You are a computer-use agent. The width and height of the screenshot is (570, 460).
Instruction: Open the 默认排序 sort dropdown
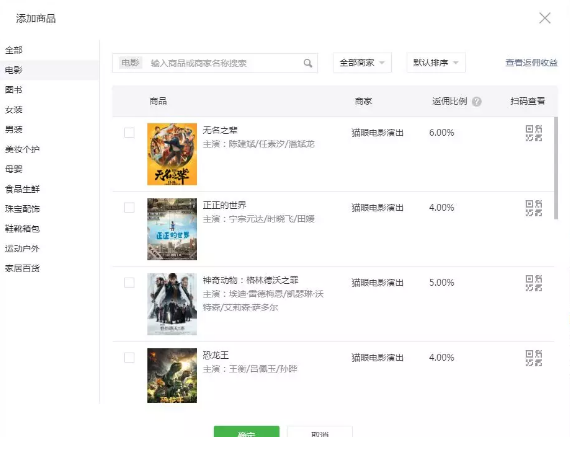click(x=436, y=63)
